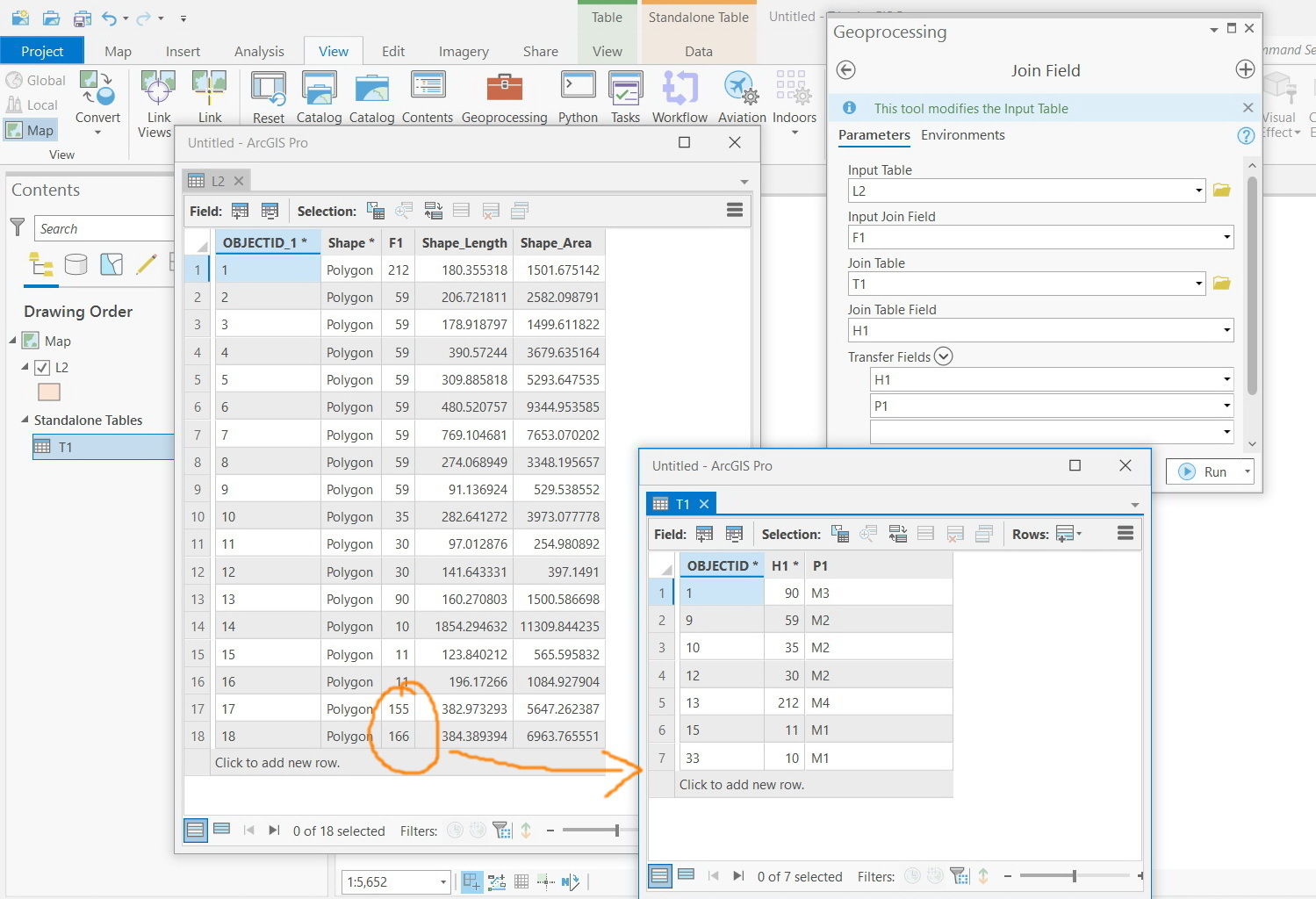Run the Join Field tool
1316x899 pixels.
(x=1204, y=471)
